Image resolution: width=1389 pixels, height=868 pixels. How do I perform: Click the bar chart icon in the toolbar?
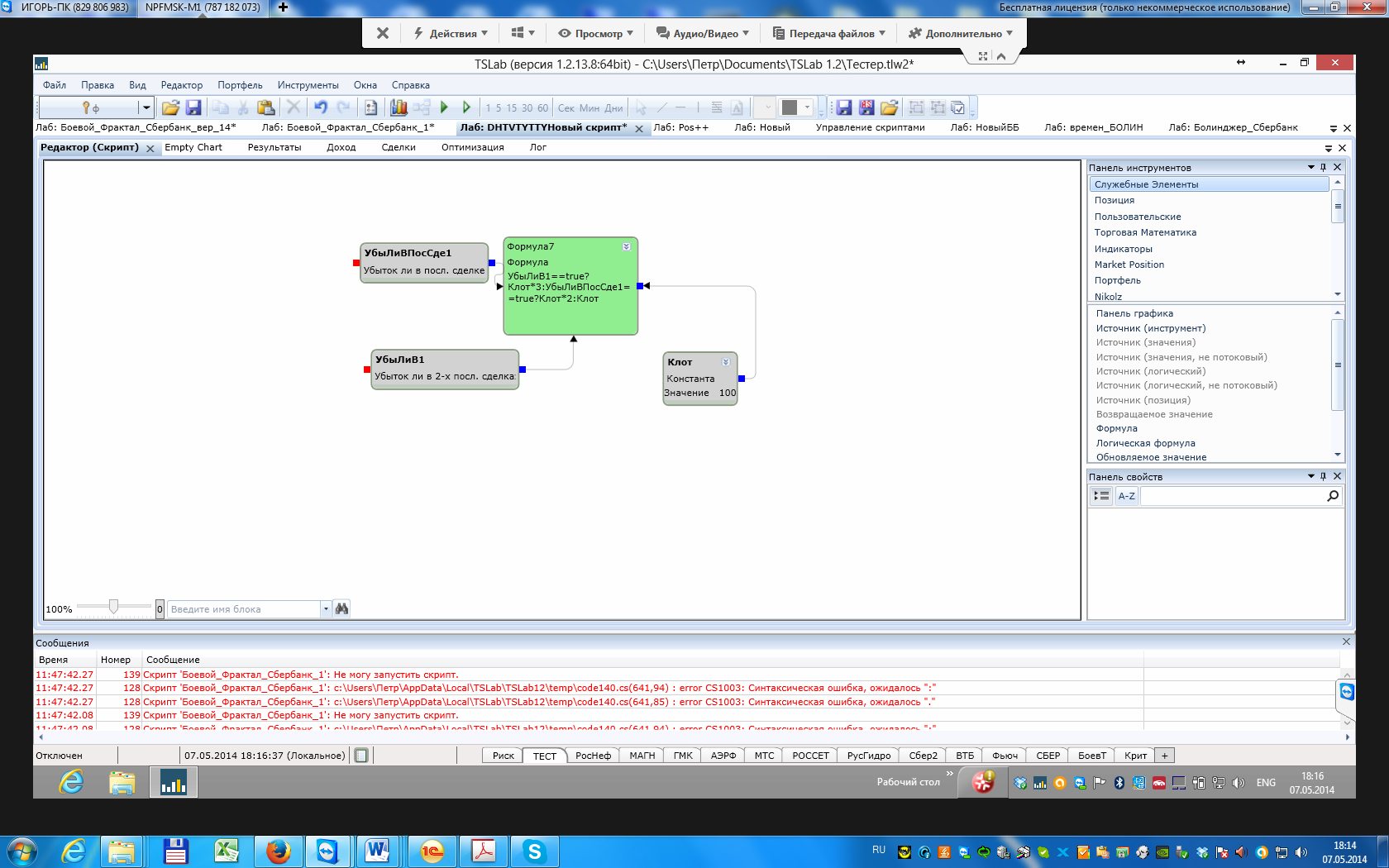pyautogui.click(x=399, y=107)
